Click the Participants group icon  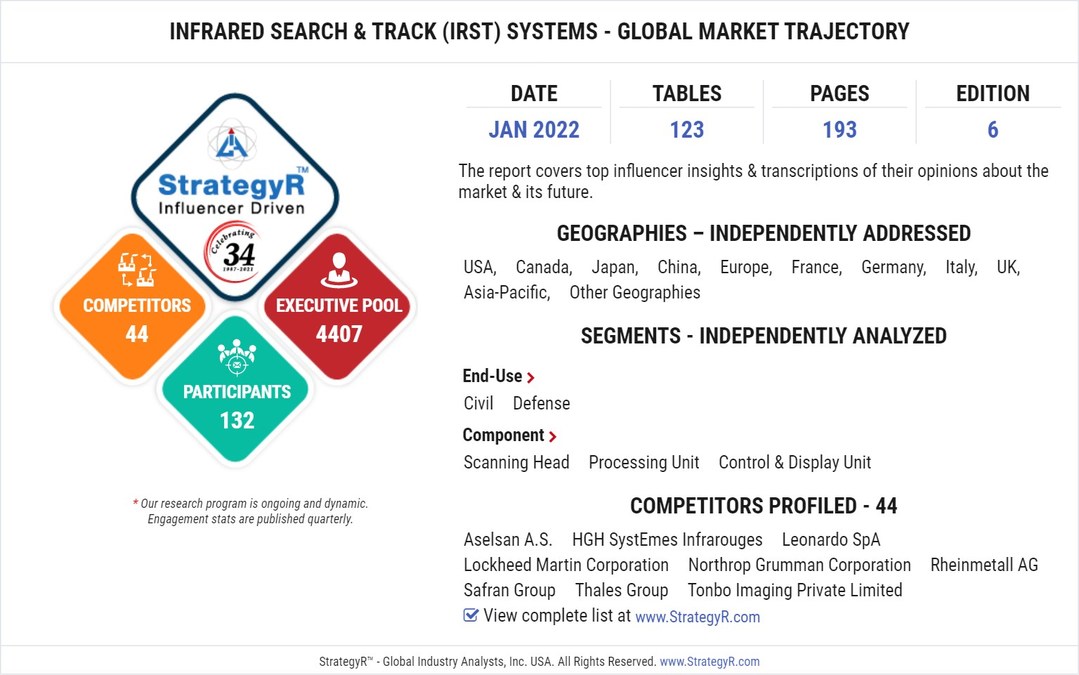[x=237, y=357]
